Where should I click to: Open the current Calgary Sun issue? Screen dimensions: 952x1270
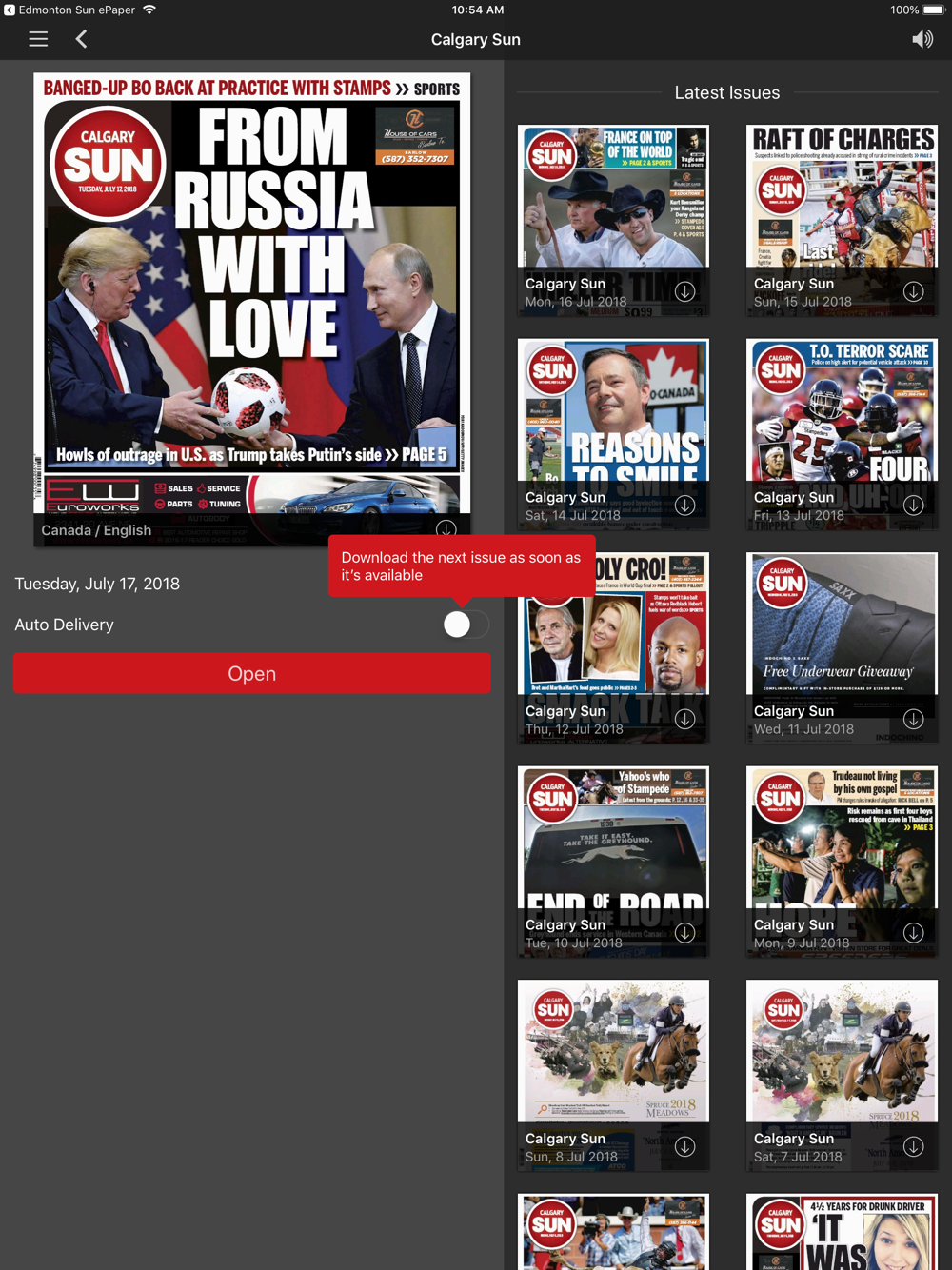[252, 673]
